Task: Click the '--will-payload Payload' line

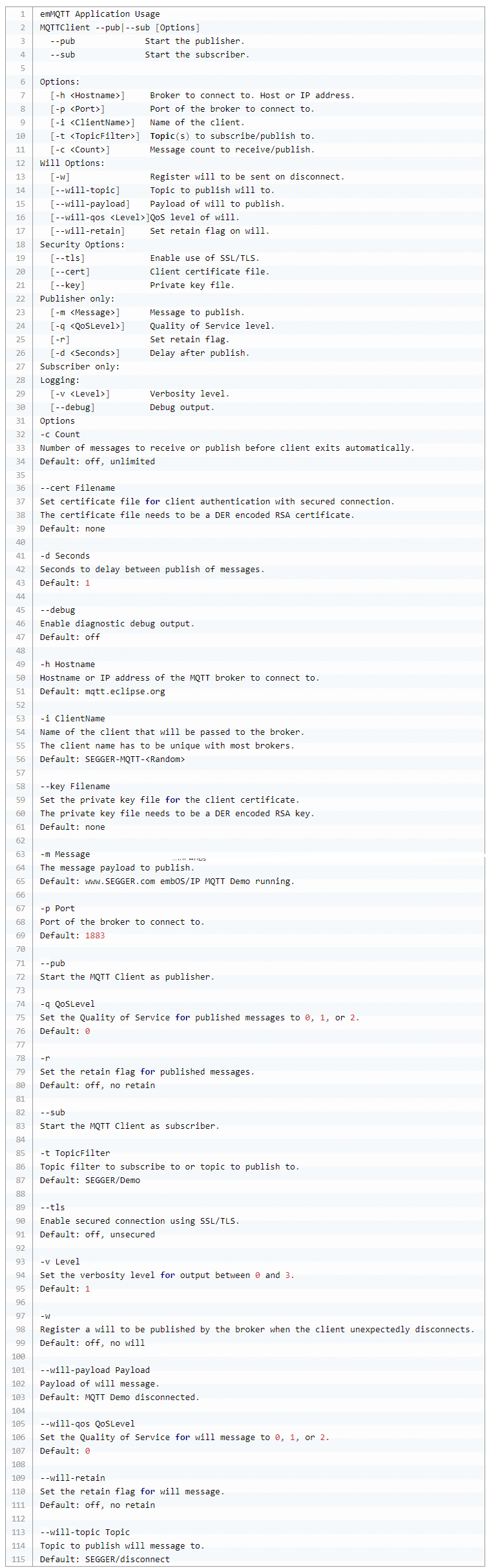Action: tap(95, 1370)
